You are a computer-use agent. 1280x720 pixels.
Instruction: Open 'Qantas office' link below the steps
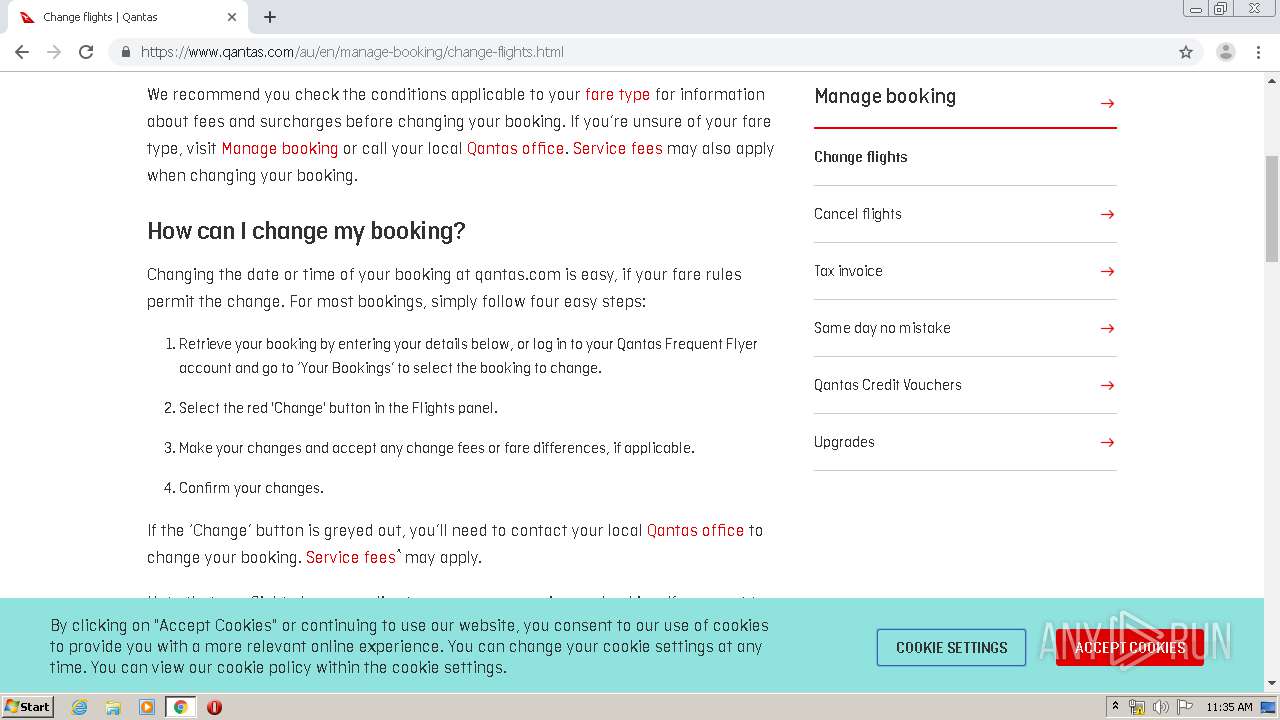pos(695,531)
